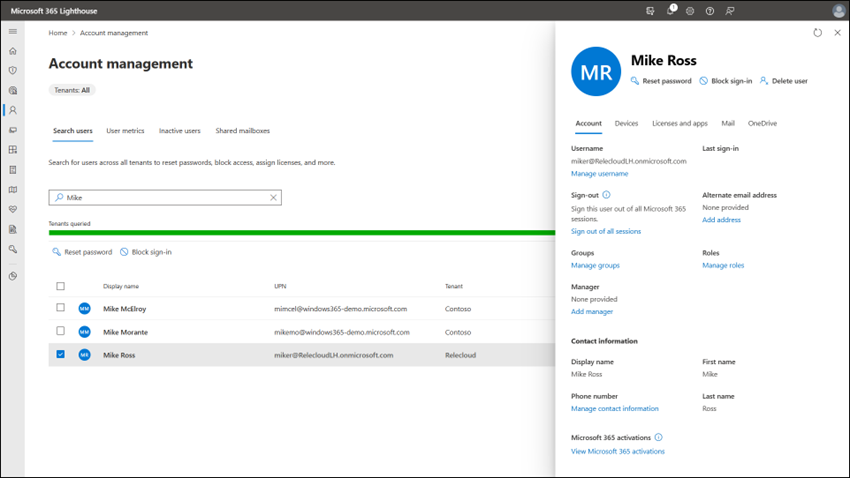Check the select-all header checkbox
Viewport: 850px width, 478px height.
61,286
